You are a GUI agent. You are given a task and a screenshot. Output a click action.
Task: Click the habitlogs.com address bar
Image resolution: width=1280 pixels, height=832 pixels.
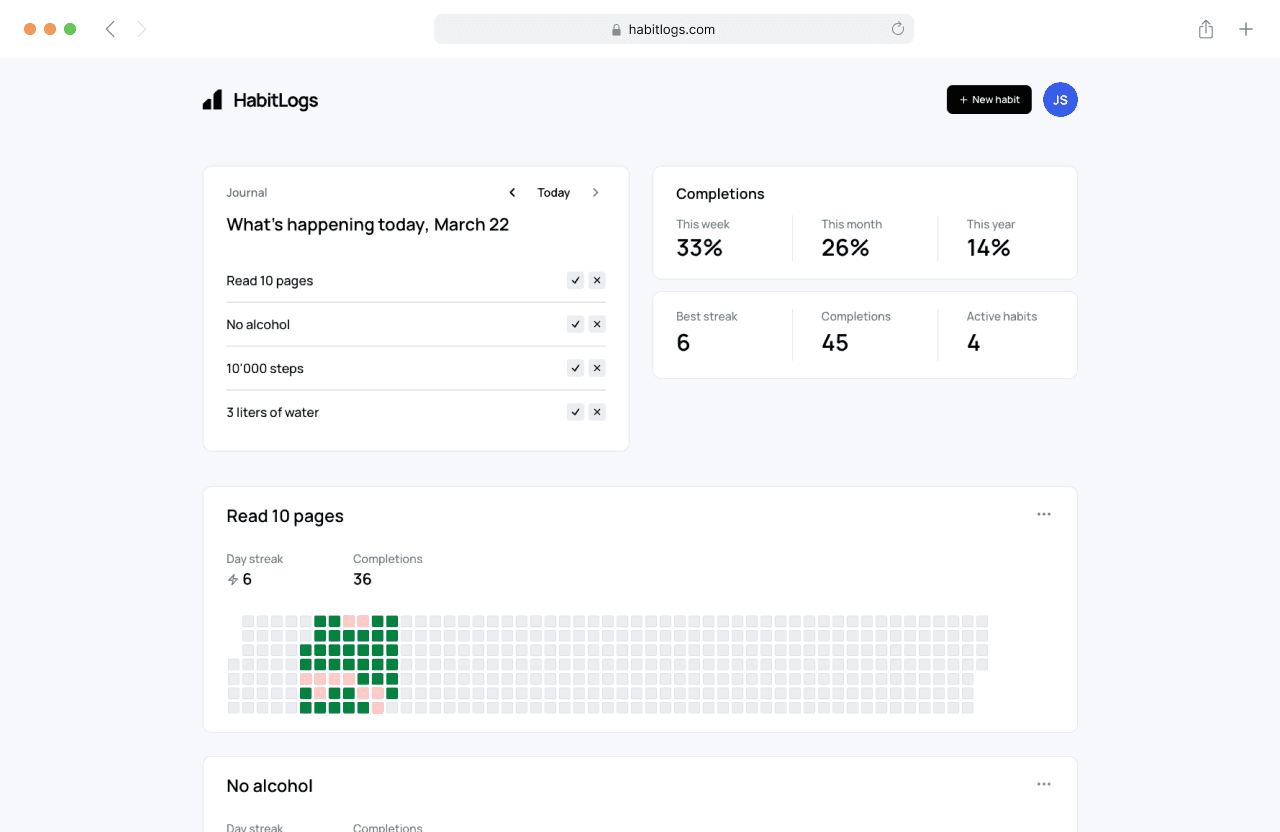674,29
